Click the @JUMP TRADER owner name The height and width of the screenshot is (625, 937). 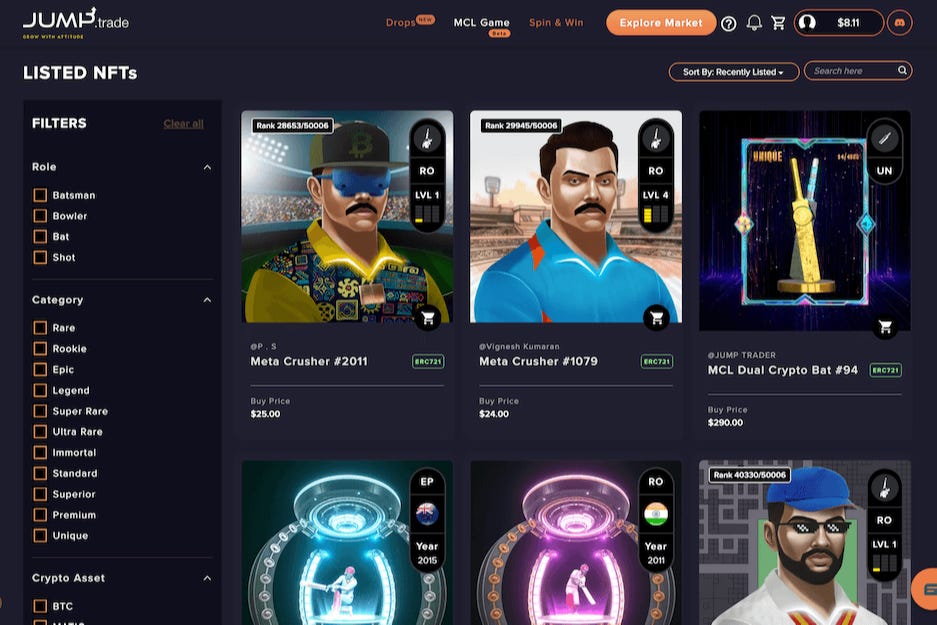[x=742, y=355]
